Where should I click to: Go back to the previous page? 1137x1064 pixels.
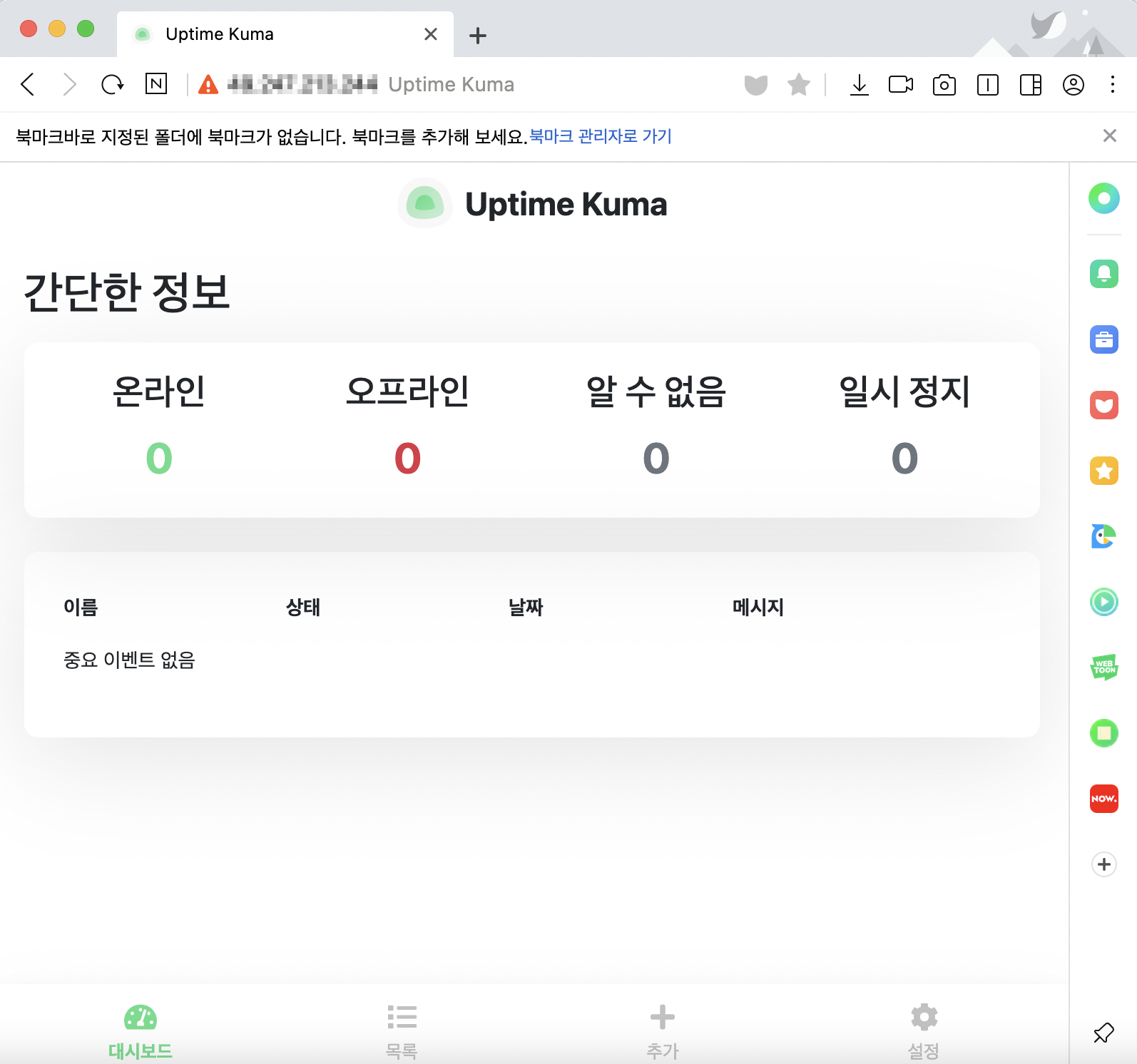[28, 84]
